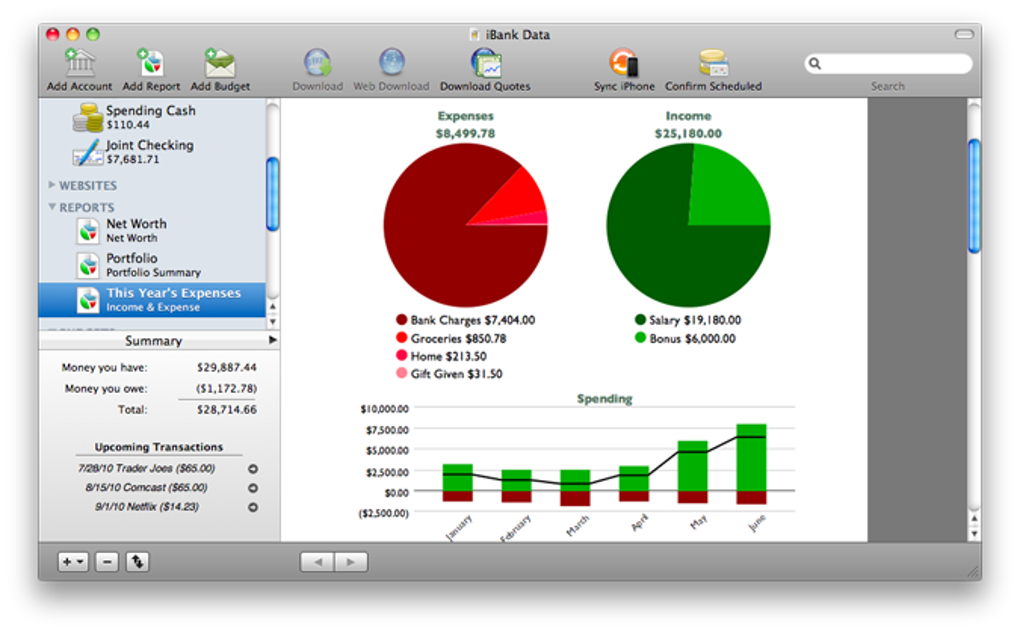Click the Bonus $6,000.00 legend entry

tap(685, 338)
